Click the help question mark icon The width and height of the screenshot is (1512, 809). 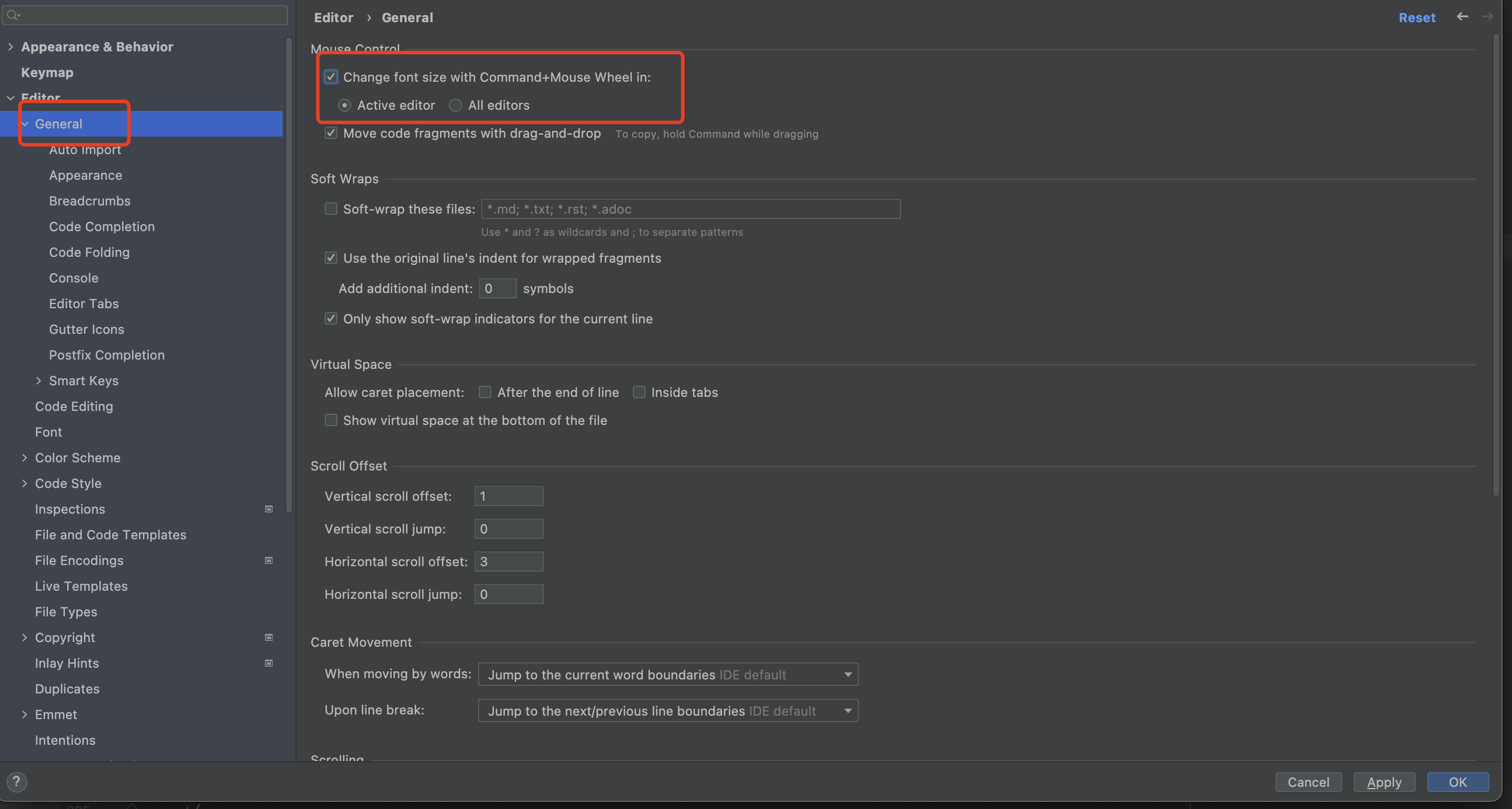pyautogui.click(x=16, y=782)
